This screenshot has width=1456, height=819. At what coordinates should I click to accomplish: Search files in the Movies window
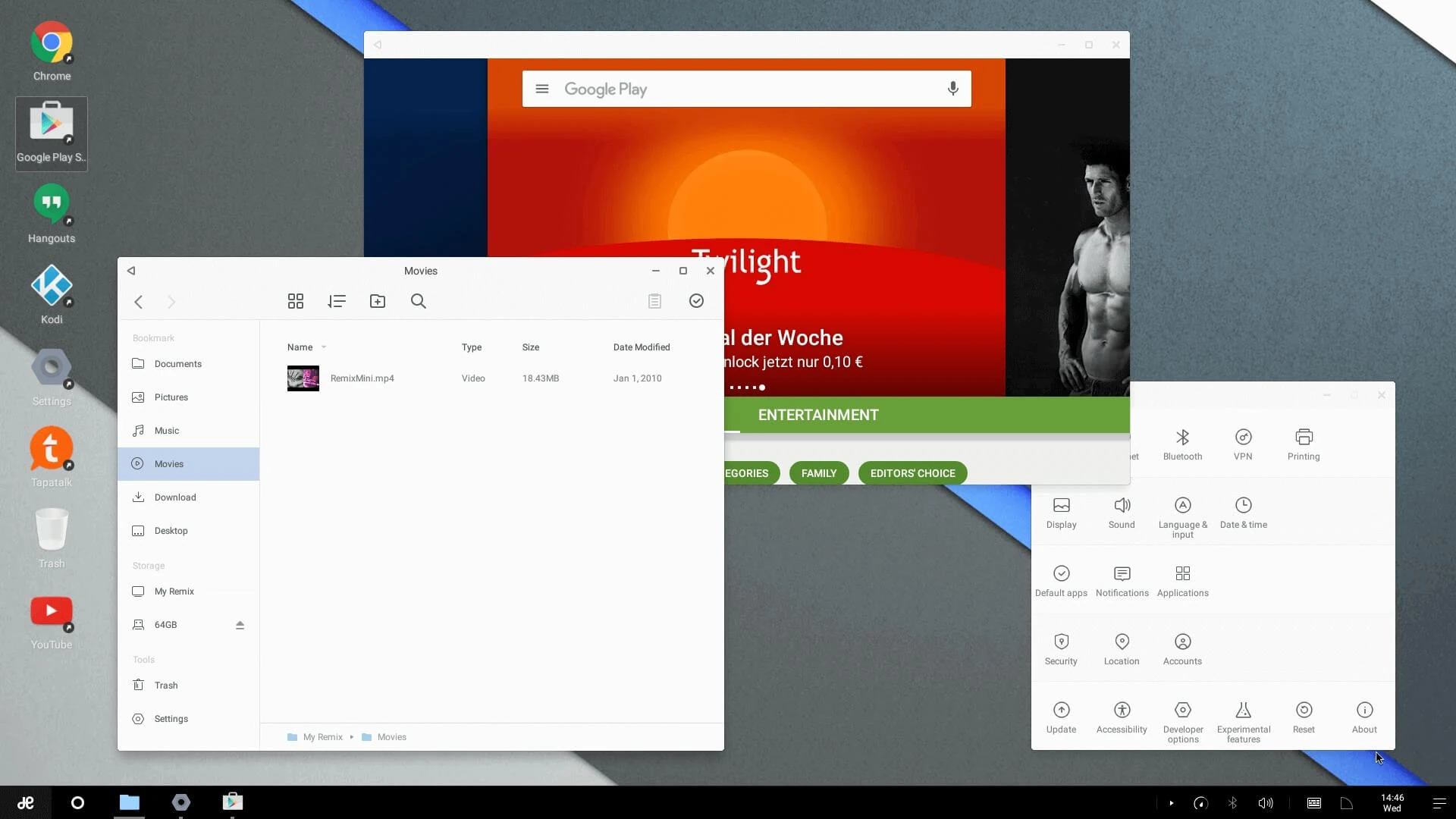pos(419,301)
